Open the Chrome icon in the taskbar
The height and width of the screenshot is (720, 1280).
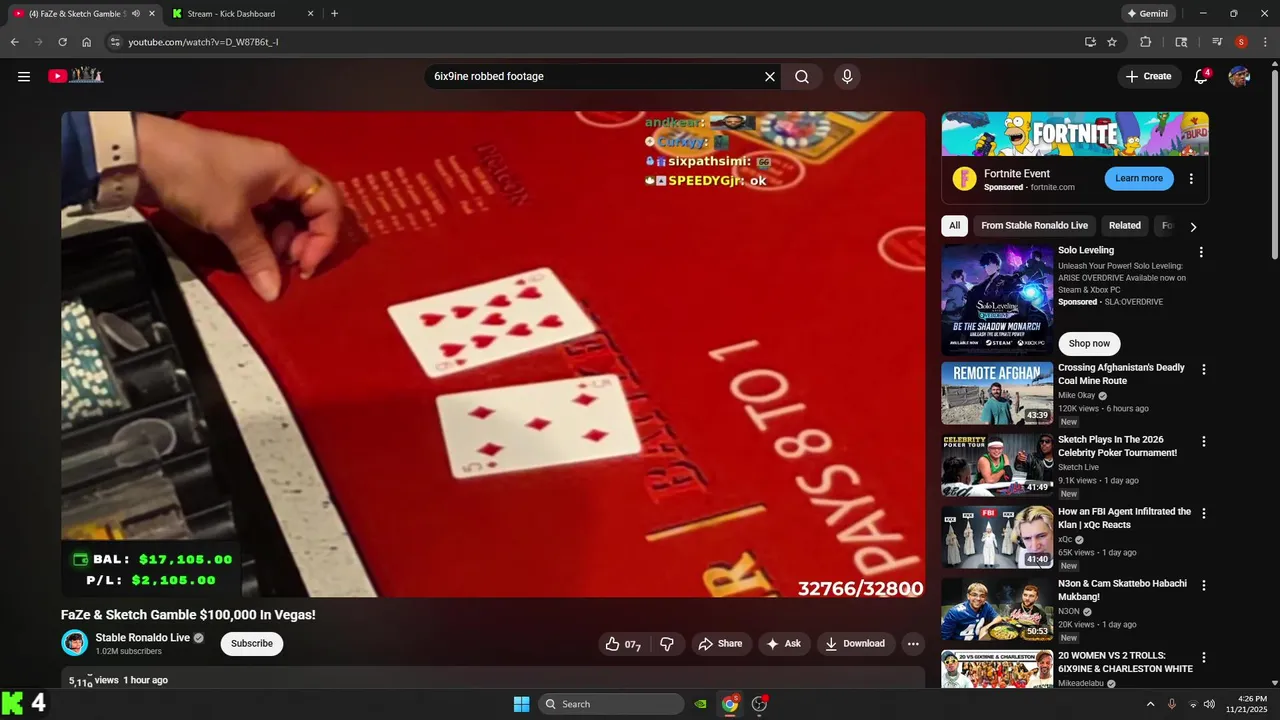pyautogui.click(x=730, y=704)
